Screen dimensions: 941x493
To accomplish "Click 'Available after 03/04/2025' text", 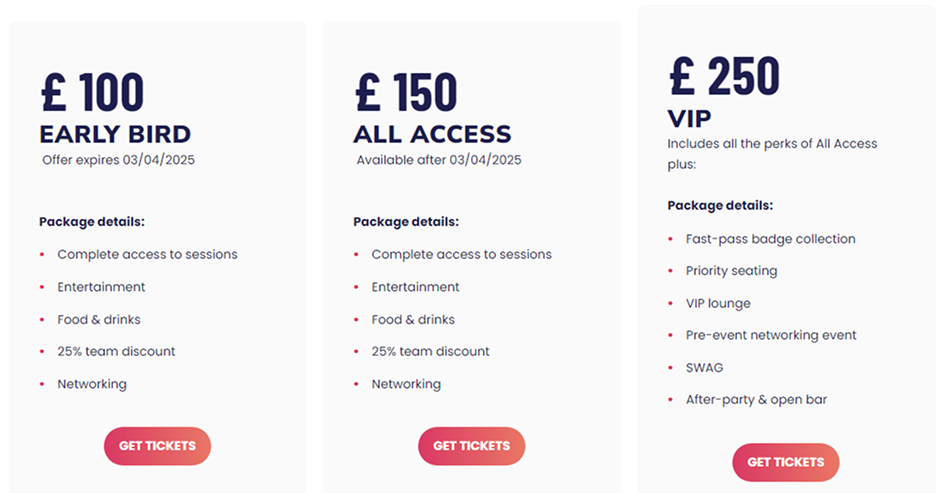I will 439,160.
